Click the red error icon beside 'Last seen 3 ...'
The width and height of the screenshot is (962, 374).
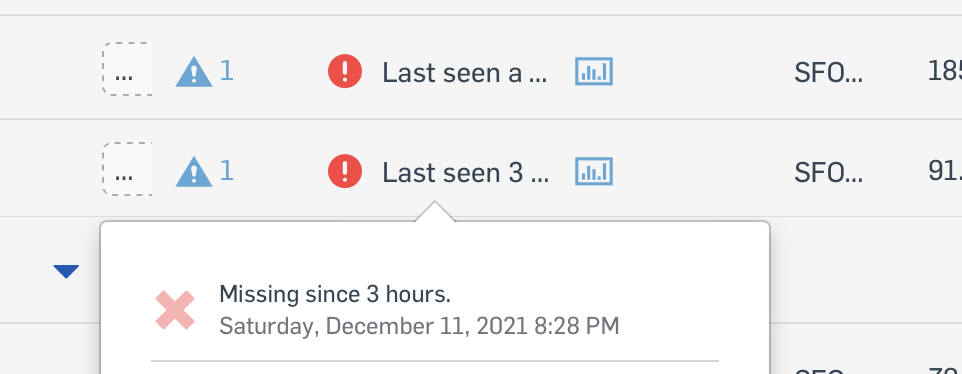click(345, 171)
